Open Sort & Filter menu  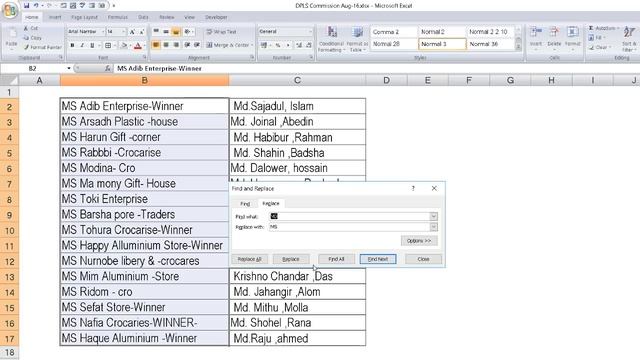[x=629, y=38]
